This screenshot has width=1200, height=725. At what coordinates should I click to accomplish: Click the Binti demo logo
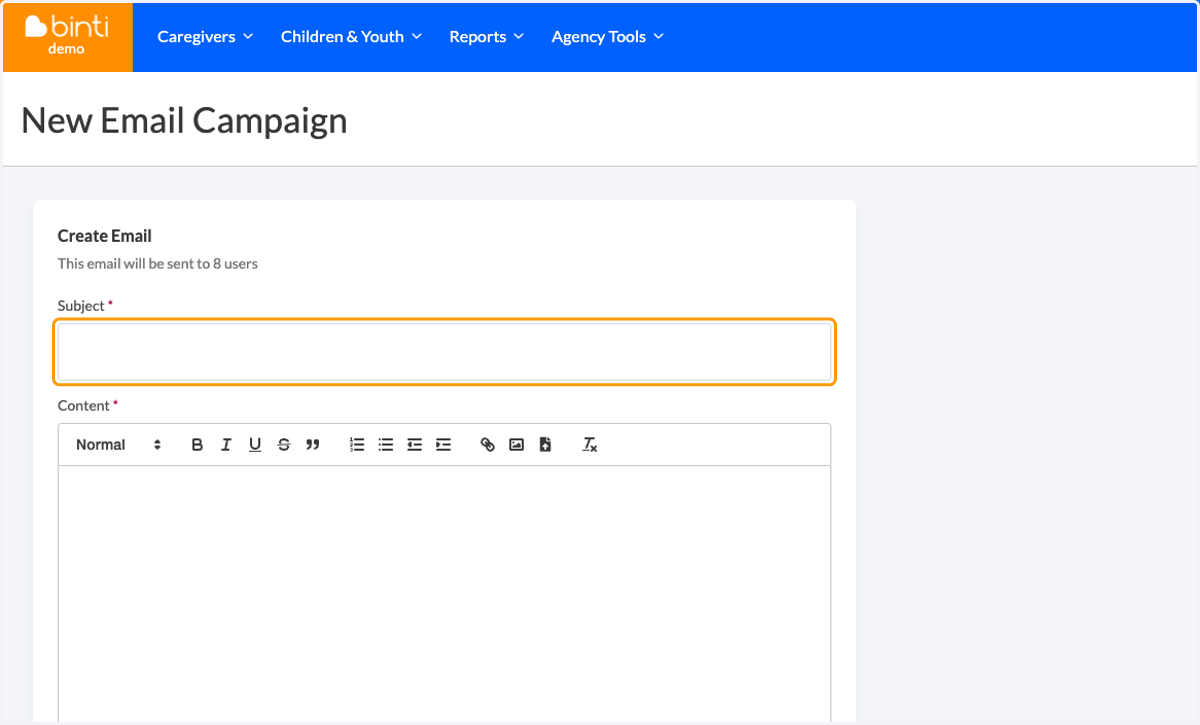[x=67, y=36]
